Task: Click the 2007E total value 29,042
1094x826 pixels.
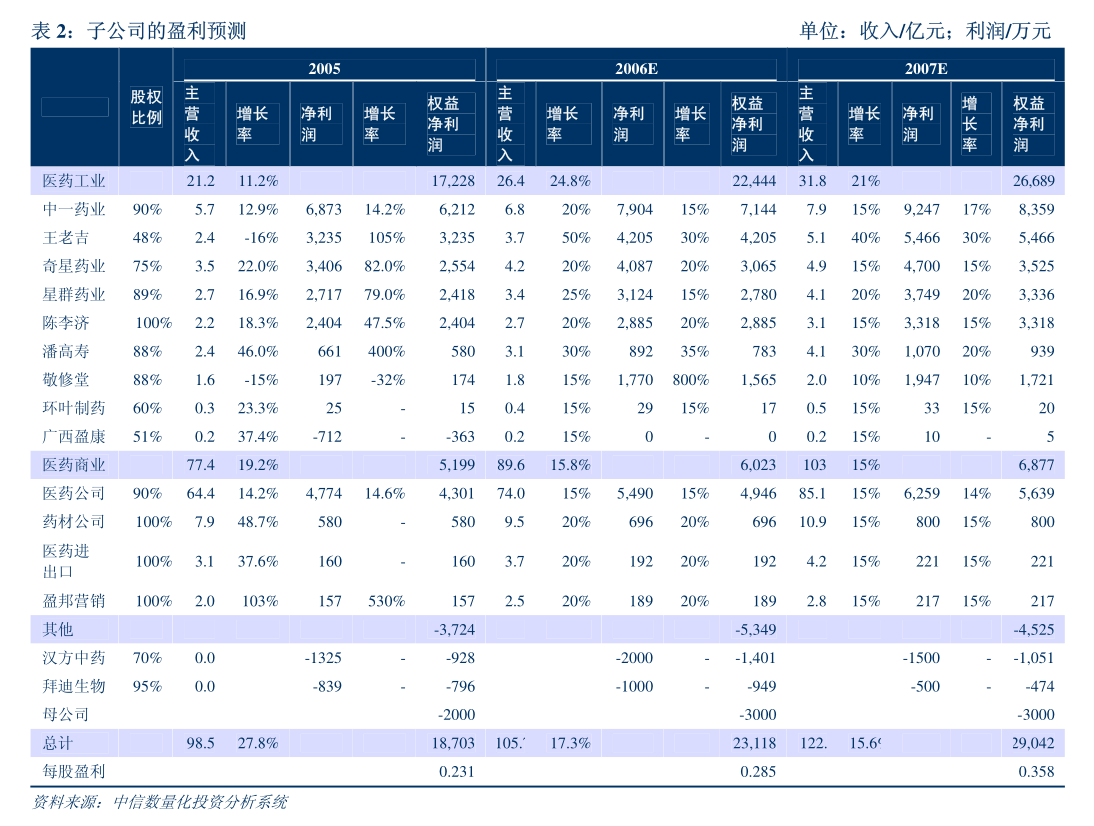Action: click(1031, 743)
